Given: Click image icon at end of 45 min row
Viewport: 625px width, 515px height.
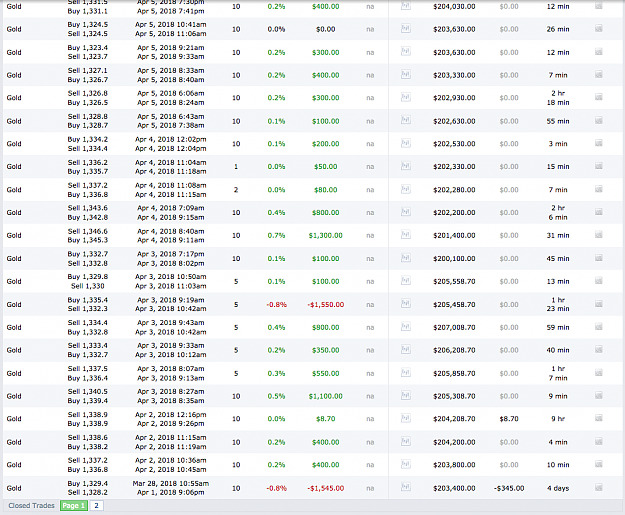Looking at the screenshot, I should pos(599,258).
